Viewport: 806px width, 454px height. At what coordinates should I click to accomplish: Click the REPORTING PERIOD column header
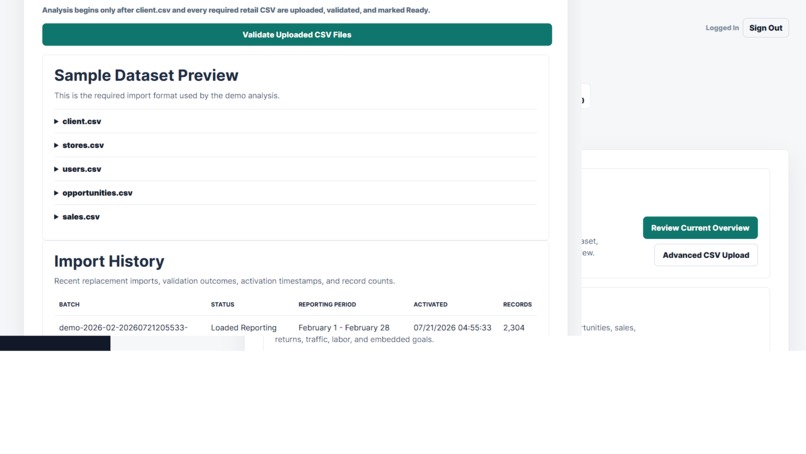327,304
